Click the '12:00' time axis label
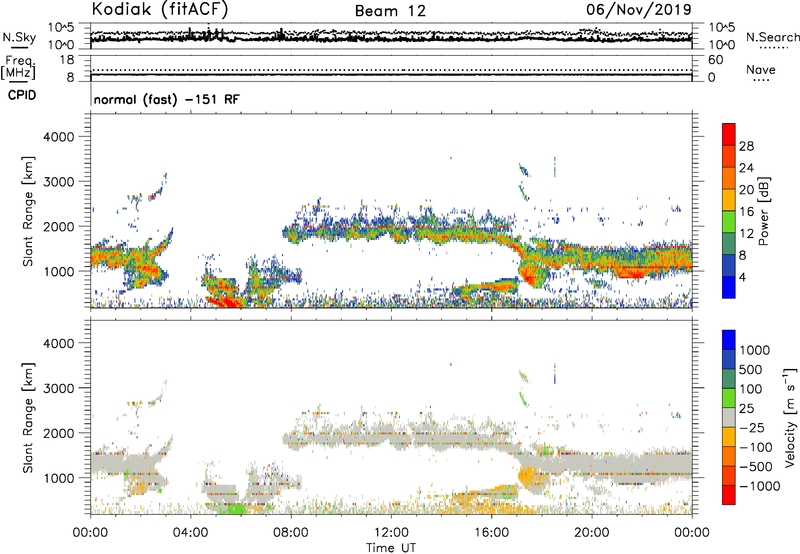The image size is (800, 554). coord(391,533)
